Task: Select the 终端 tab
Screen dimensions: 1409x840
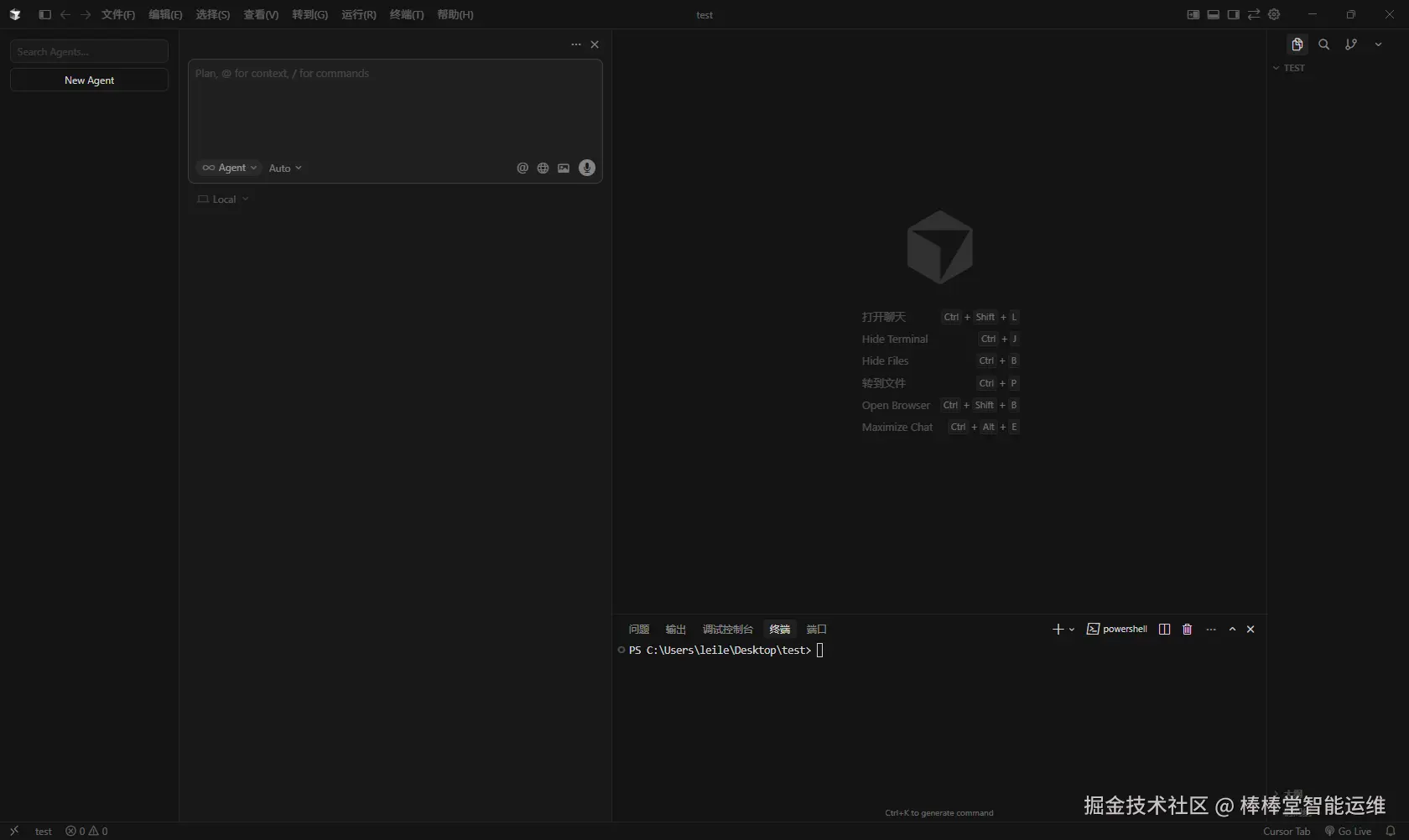Action: [780, 629]
